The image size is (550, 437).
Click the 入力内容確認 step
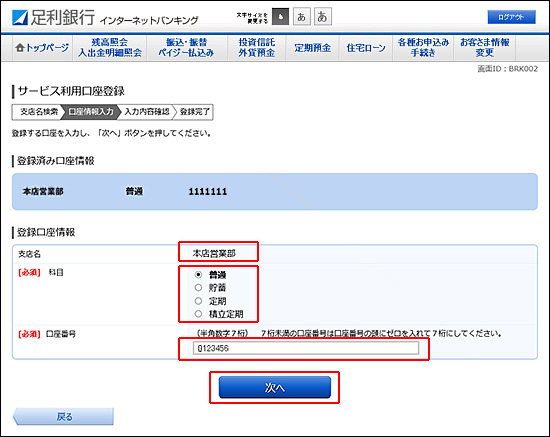pos(147,112)
